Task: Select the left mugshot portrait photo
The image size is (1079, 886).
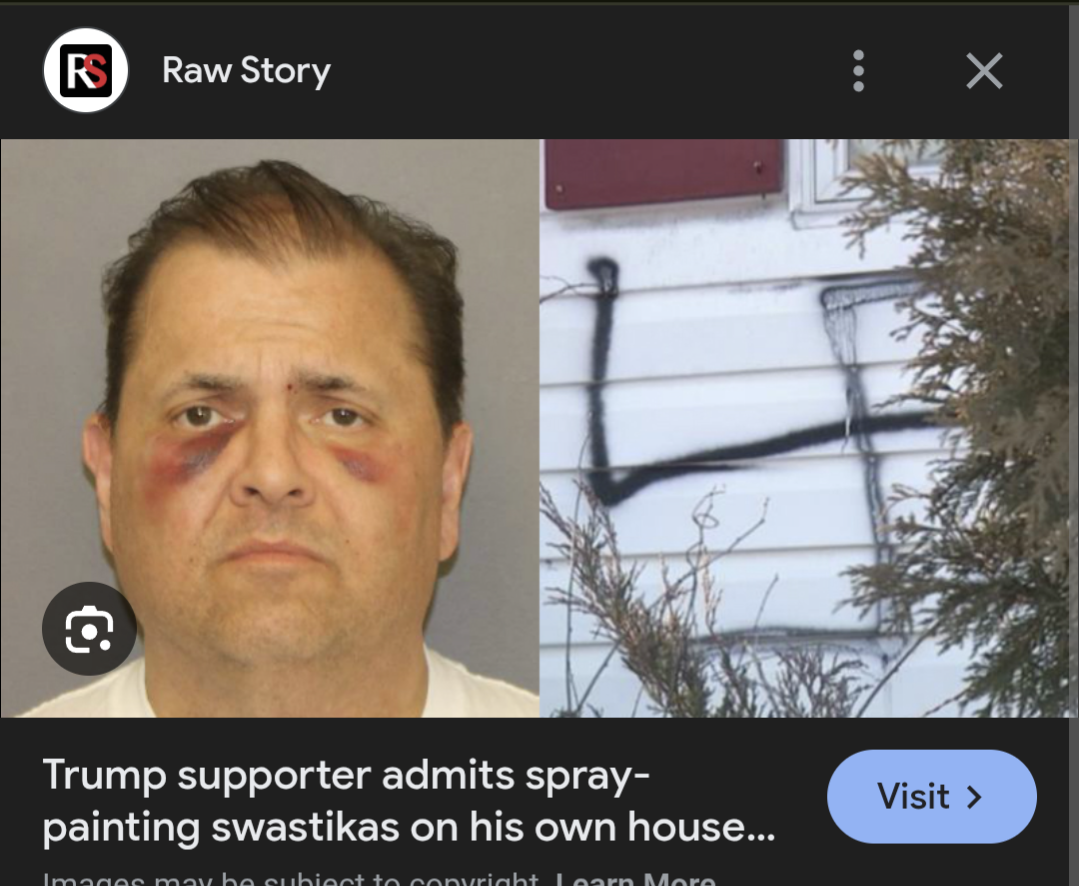Action: [270, 428]
